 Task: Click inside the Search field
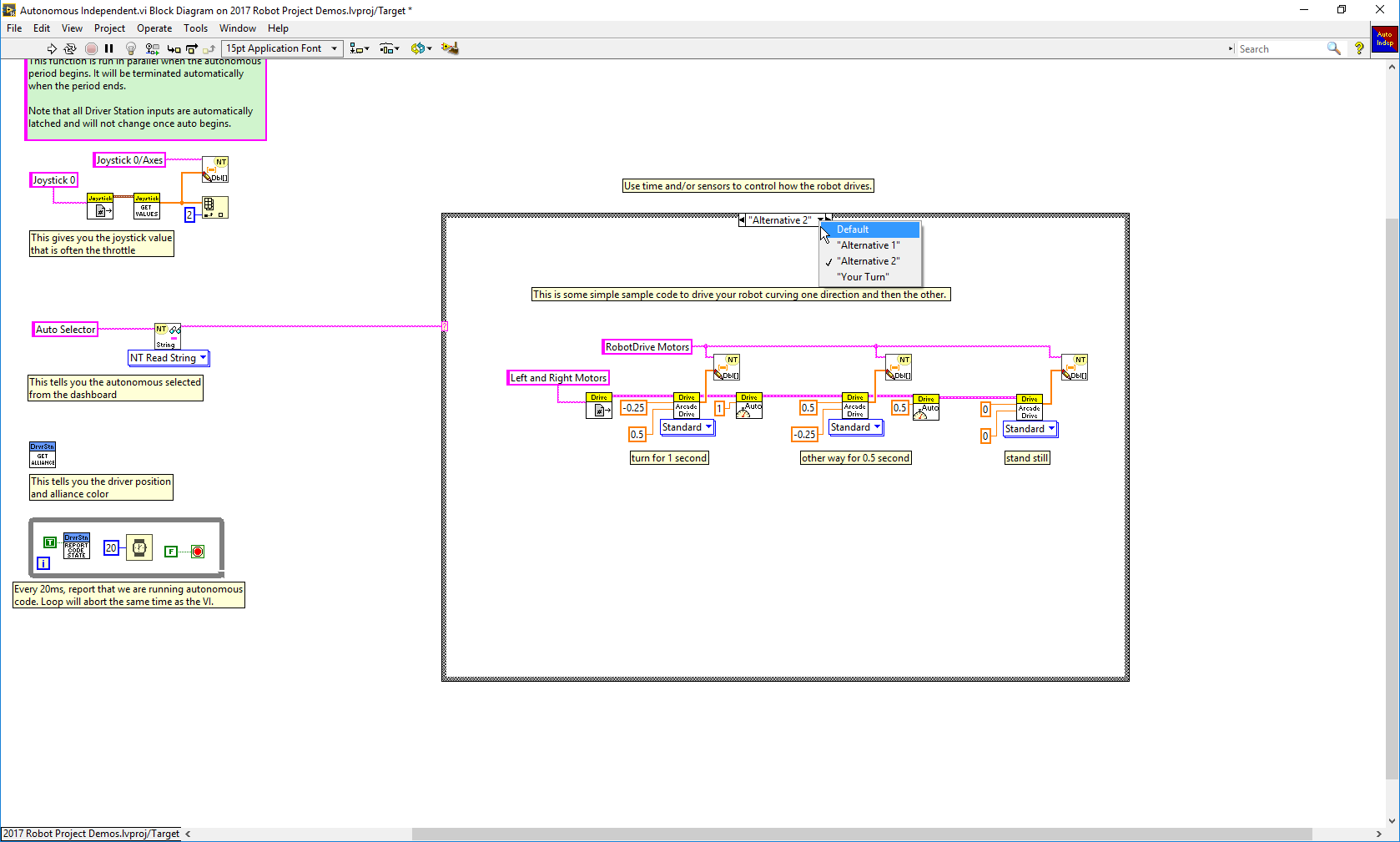pos(1281,49)
